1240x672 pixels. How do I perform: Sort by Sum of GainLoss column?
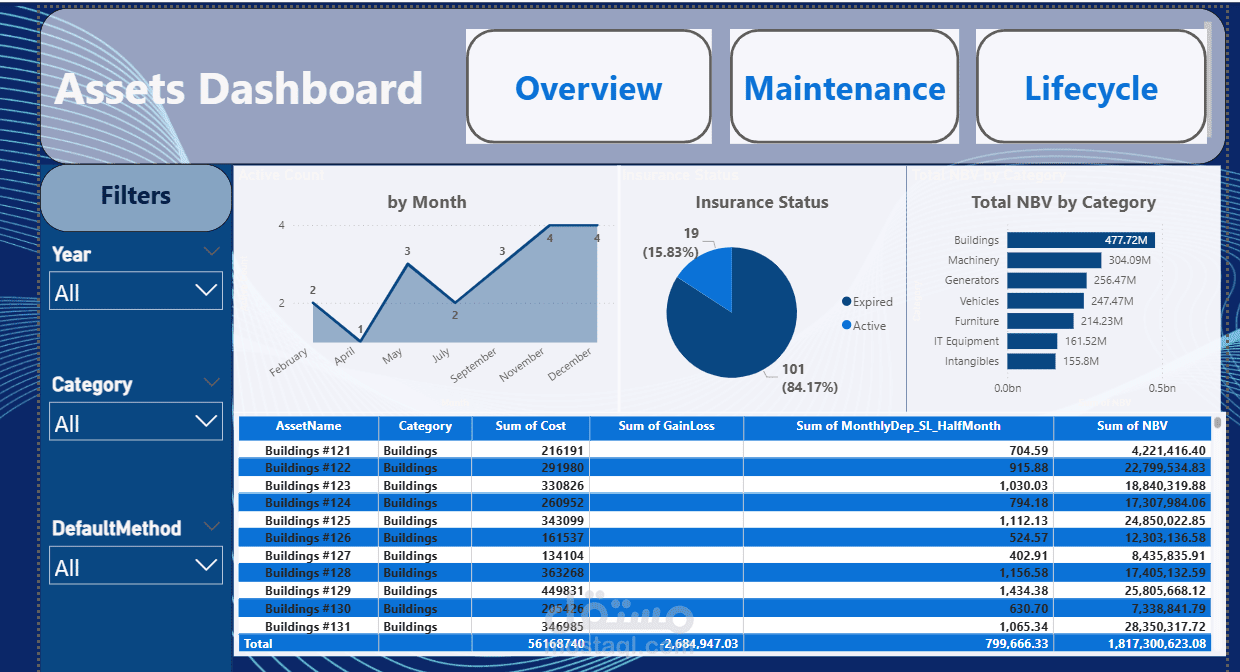pos(666,426)
